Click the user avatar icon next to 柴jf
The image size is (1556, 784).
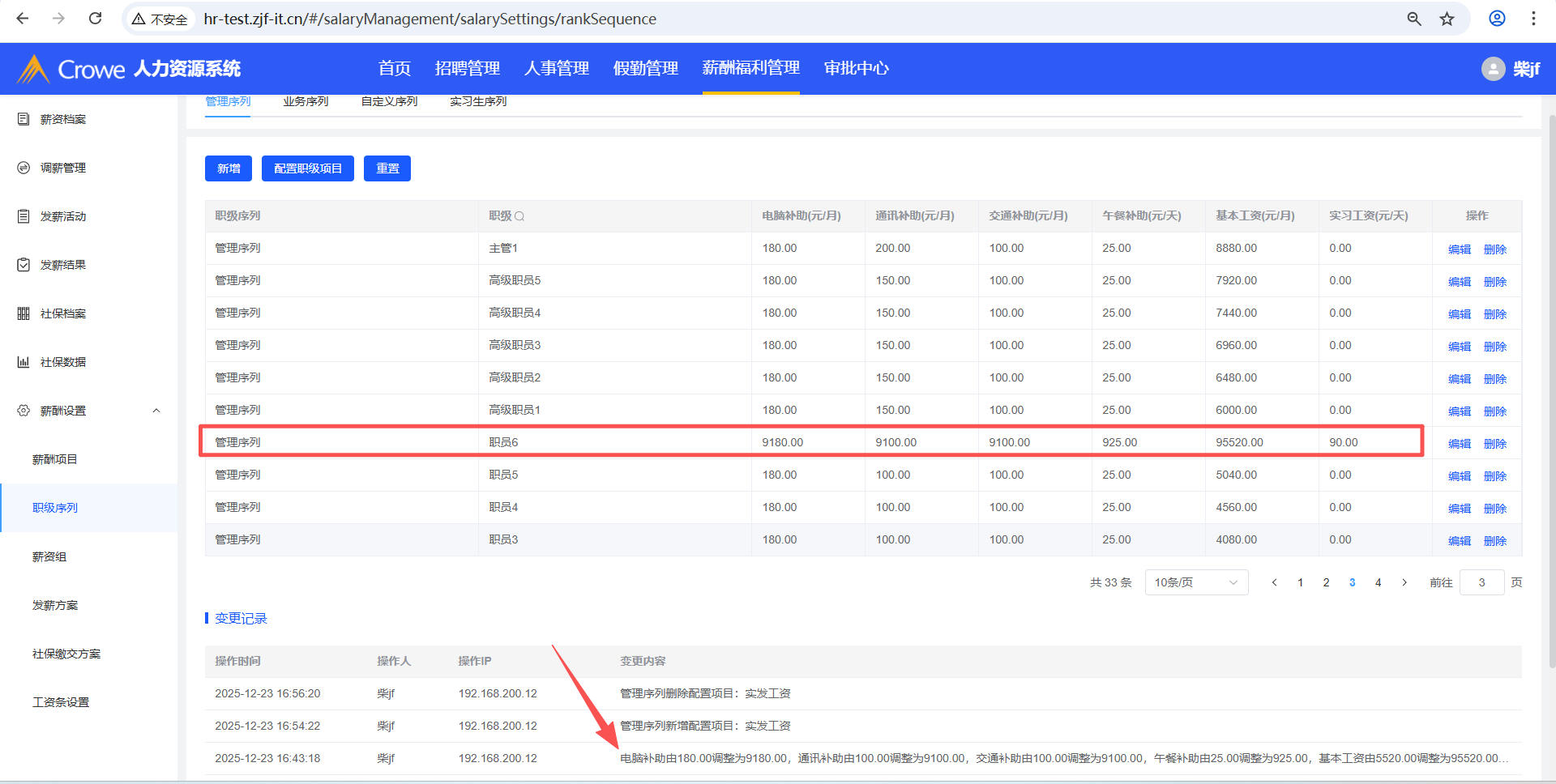[1493, 69]
